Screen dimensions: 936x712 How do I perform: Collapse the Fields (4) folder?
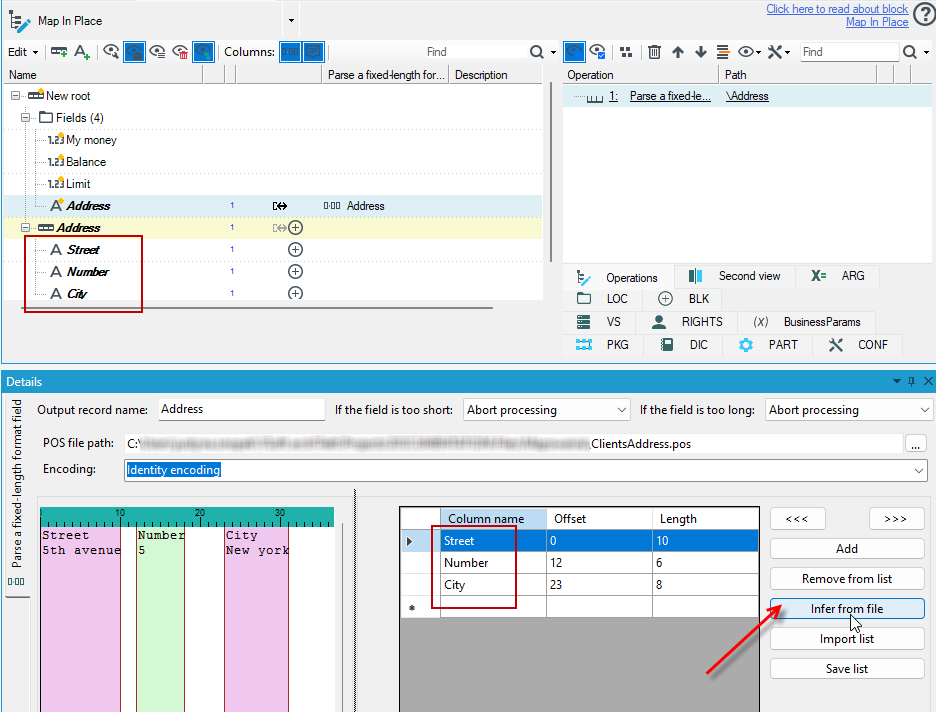(x=25, y=118)
